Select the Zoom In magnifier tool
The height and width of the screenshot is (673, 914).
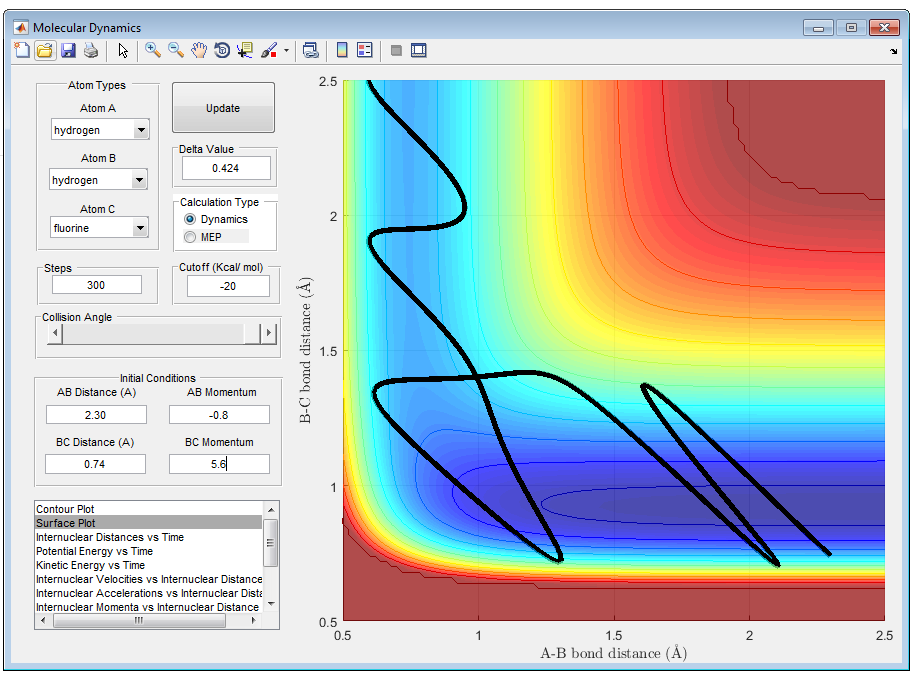(x=153, y=50)
